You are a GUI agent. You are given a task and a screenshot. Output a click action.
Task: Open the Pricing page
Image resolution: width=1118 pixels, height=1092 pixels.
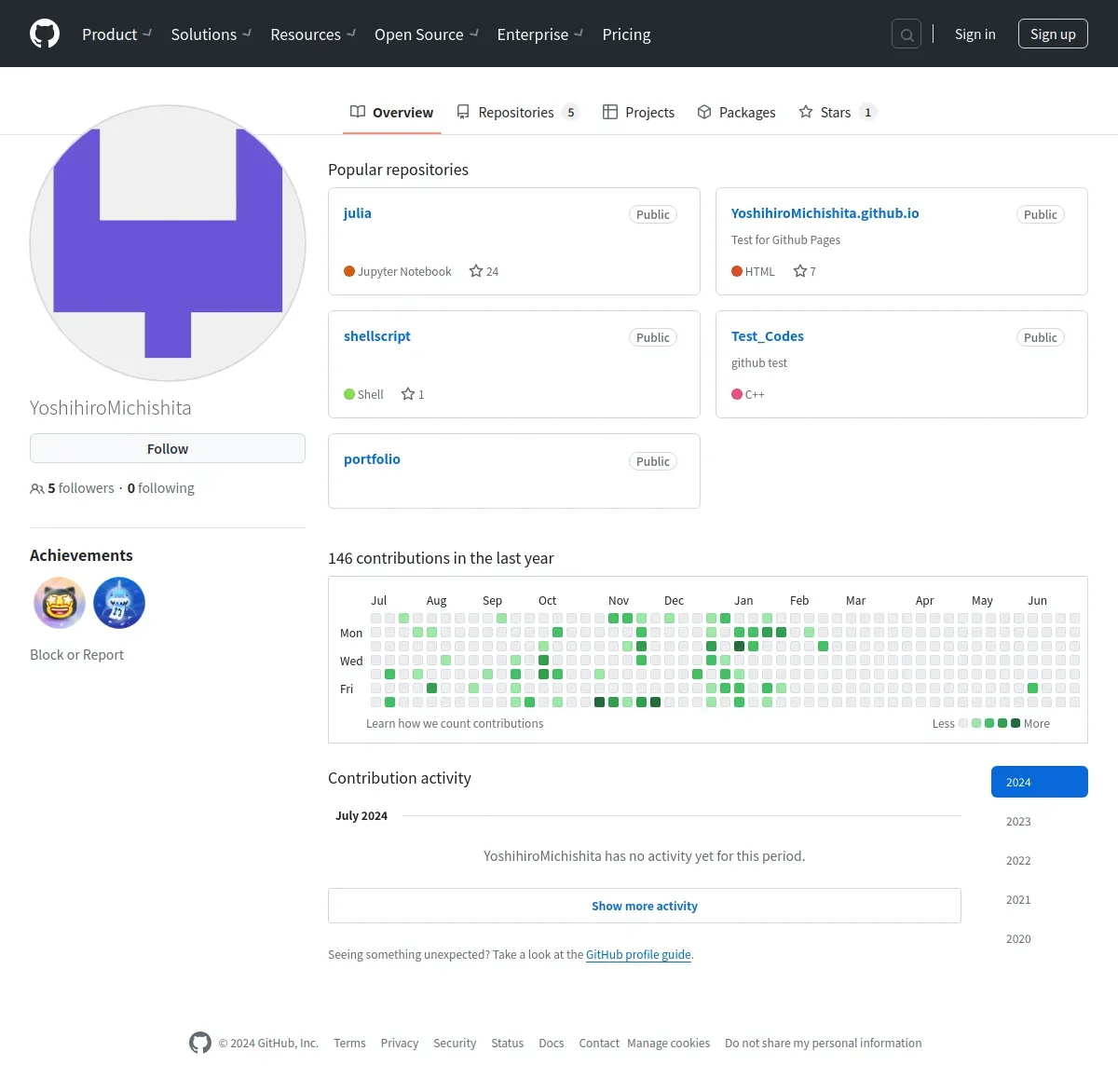pos(626,34)
